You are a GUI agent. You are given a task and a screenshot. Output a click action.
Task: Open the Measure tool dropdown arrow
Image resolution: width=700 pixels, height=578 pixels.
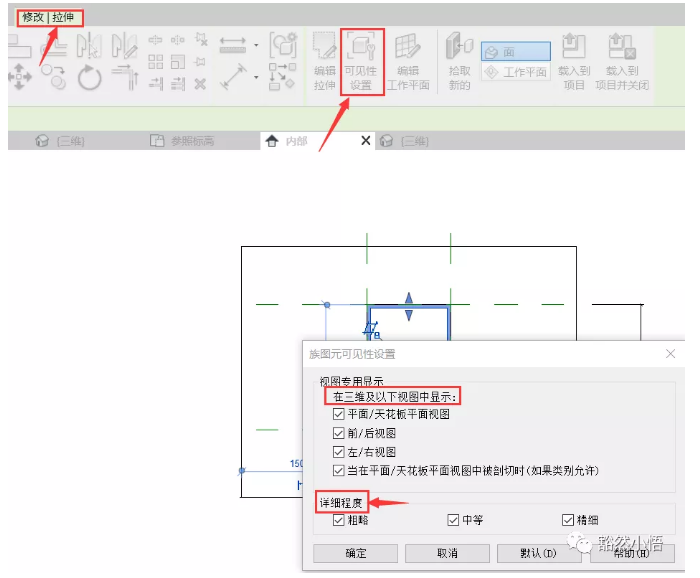tap(256, 45)
